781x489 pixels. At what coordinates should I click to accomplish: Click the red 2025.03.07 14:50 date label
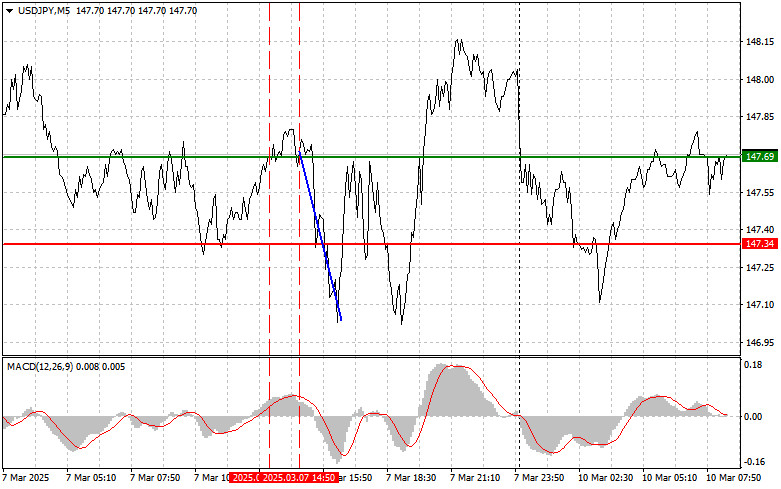(x=297, y=479)
